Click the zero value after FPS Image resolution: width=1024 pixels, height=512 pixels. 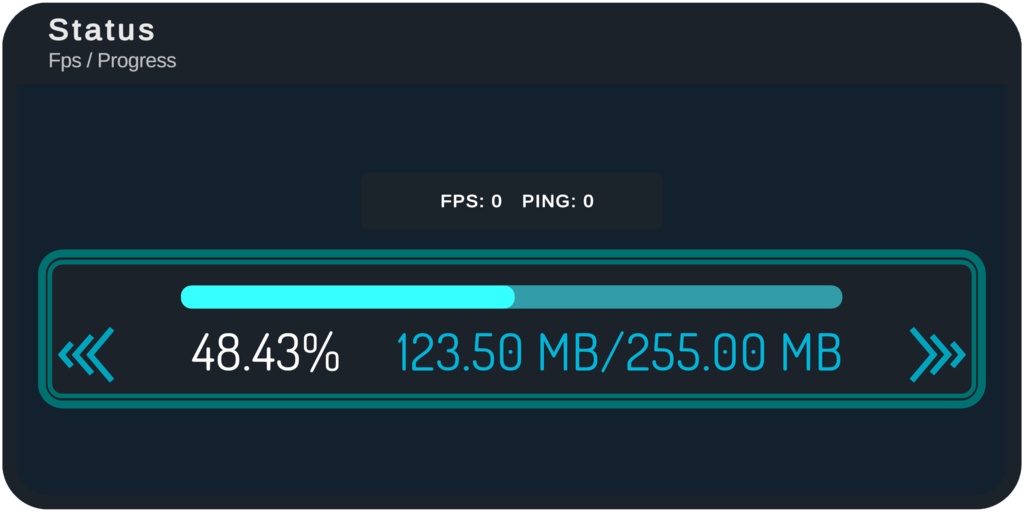click(497, 201)
